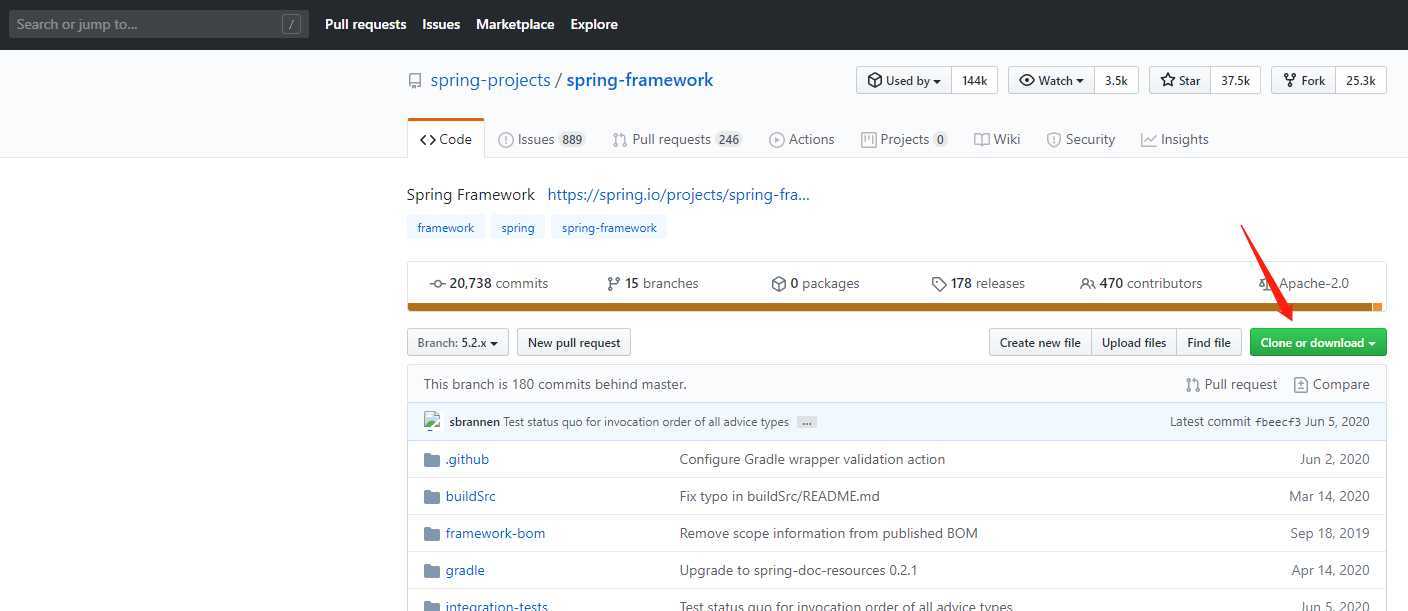Open the Projects tab

pos(904,140)
